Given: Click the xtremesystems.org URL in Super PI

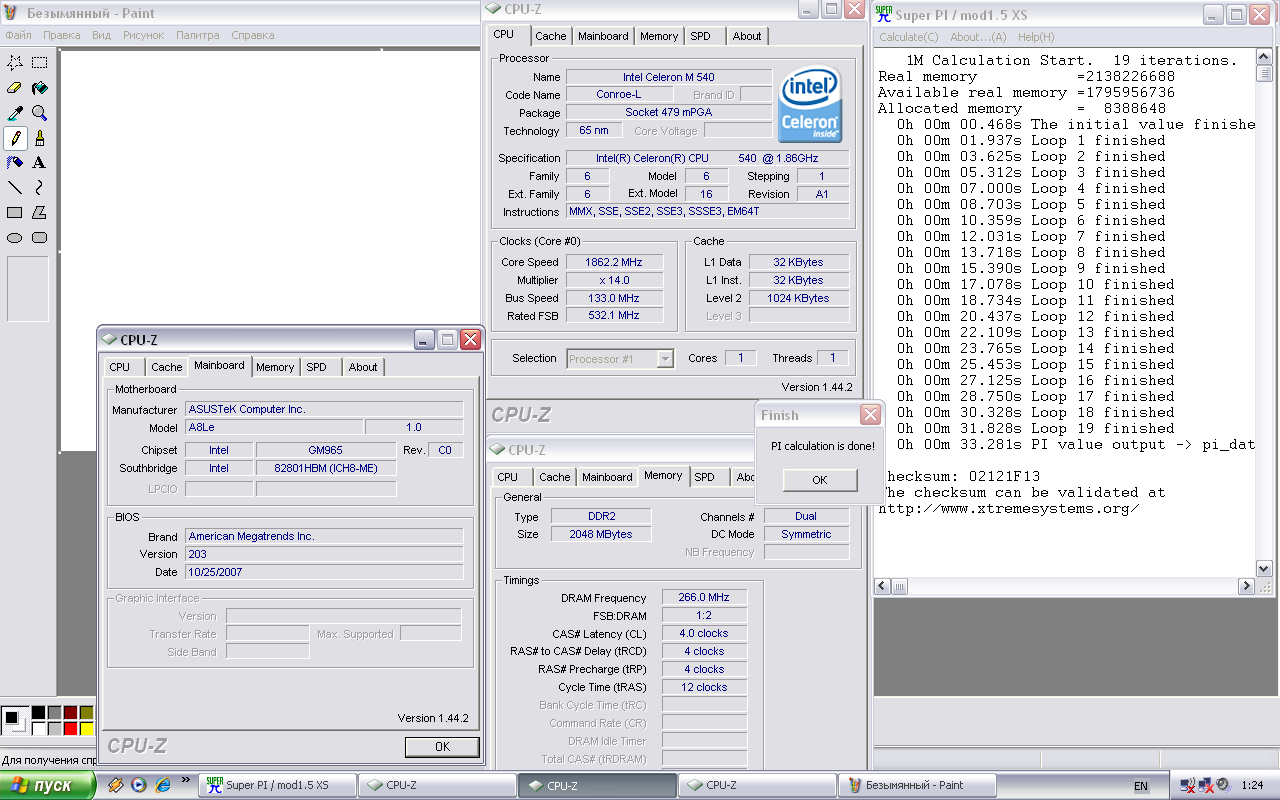Looking at the screenshot, I should point(1009,508).
